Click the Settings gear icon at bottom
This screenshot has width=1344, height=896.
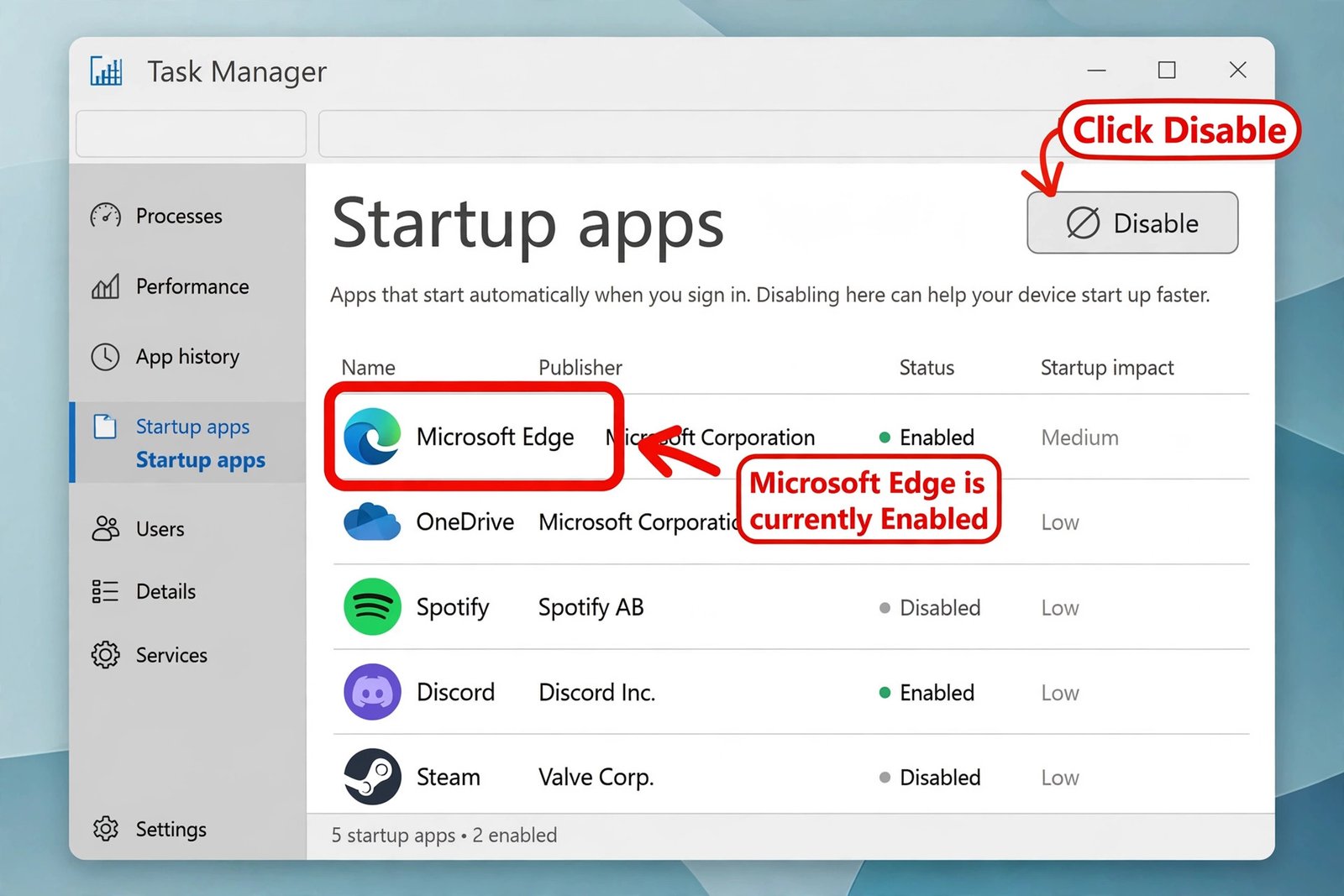105,829
